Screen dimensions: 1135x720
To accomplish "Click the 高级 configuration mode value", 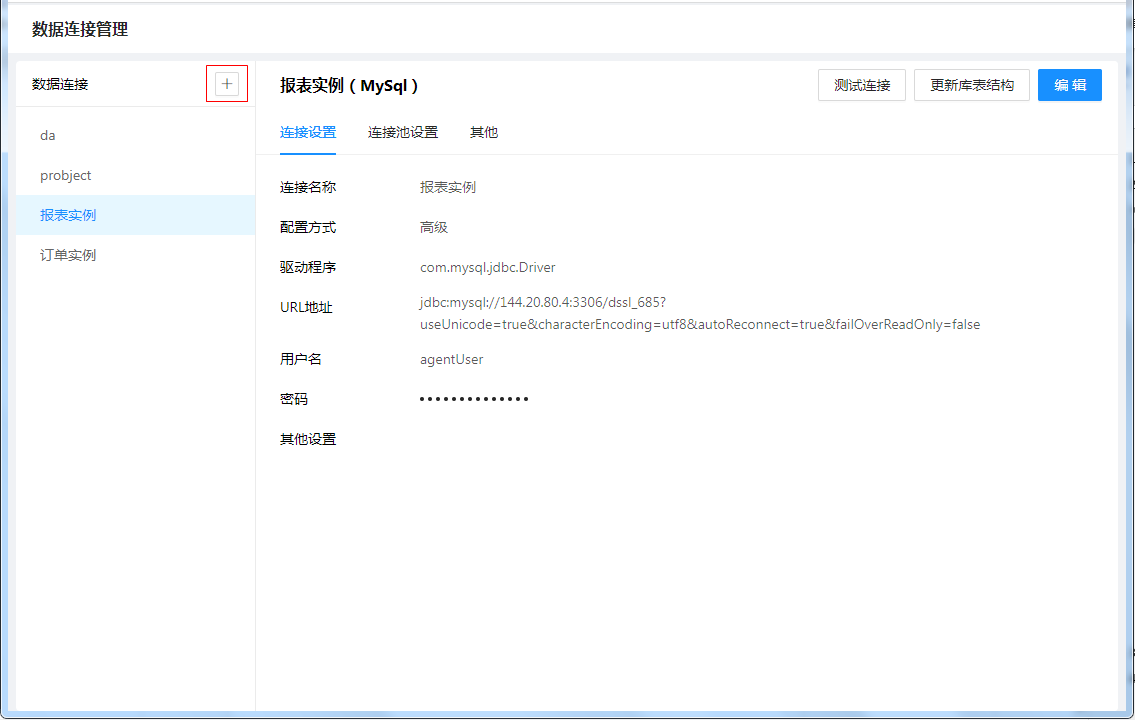I will click(x=434, y=227).
